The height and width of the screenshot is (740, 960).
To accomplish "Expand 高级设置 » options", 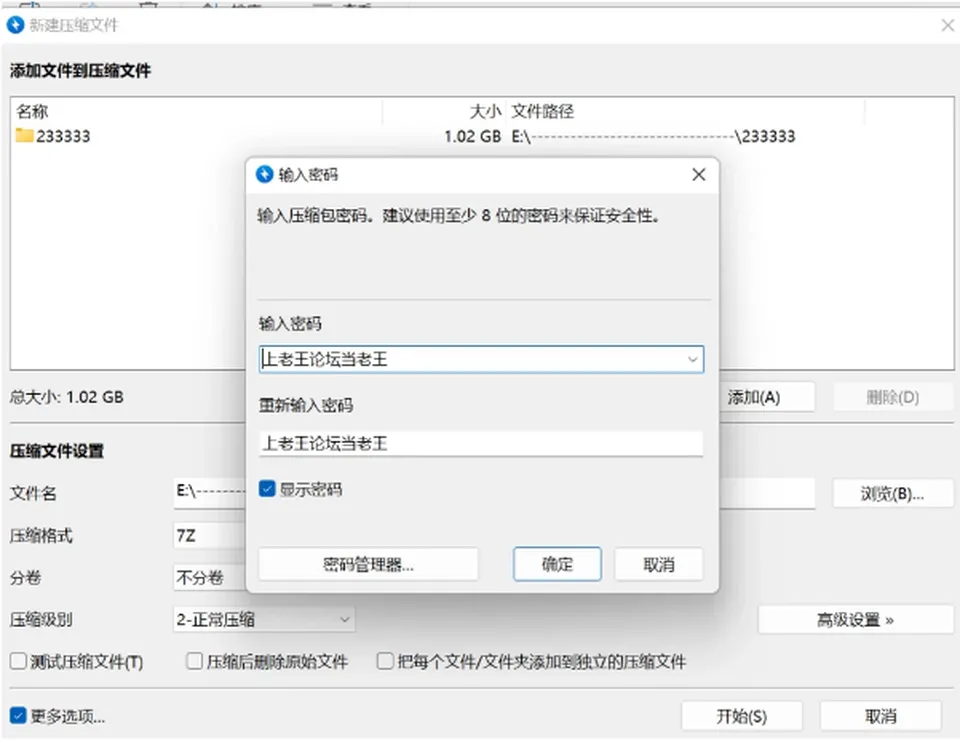I will click(855, 620).
